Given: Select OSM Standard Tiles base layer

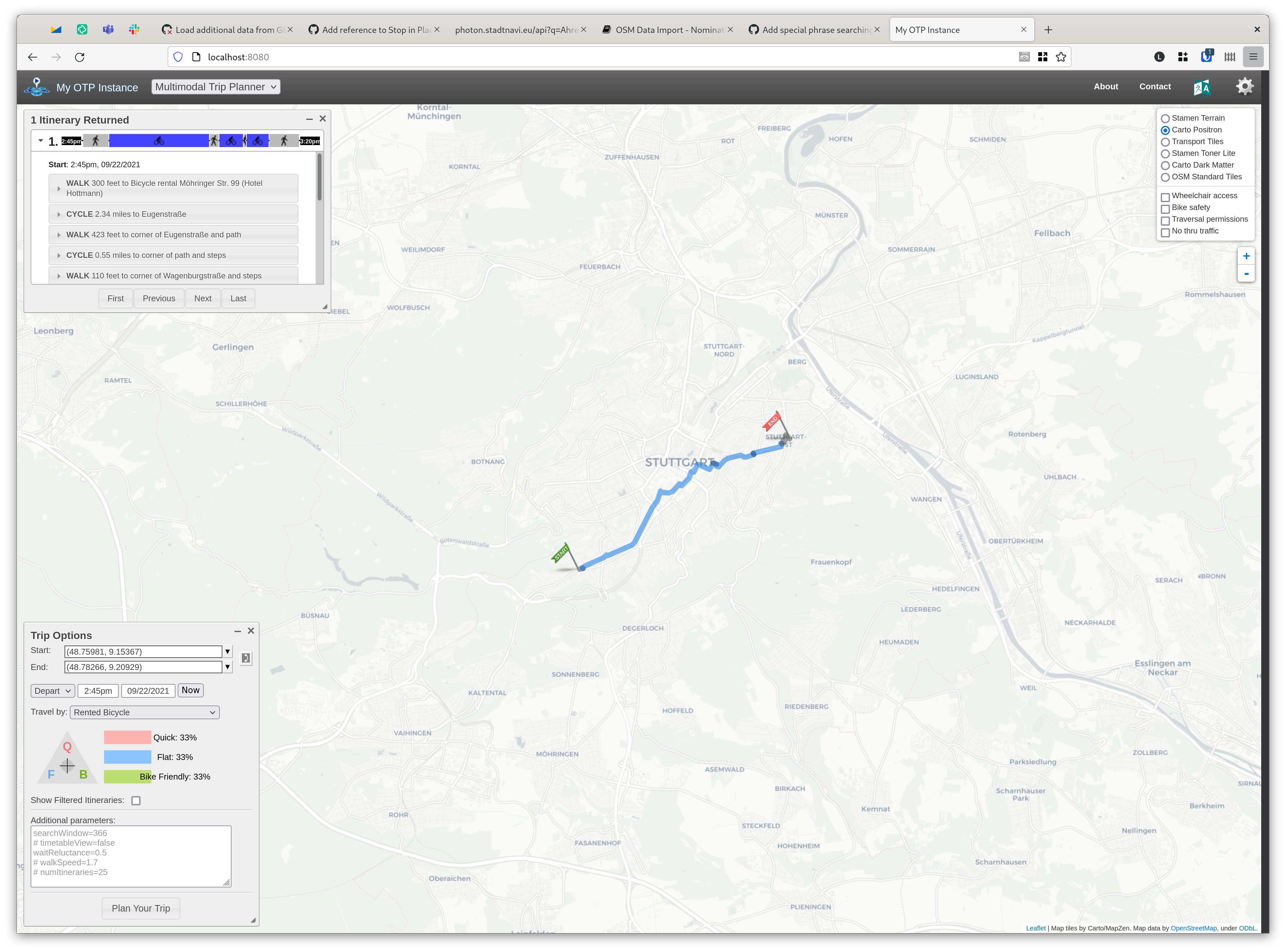Looking at the screenshot, I should tap(1165, 177).
